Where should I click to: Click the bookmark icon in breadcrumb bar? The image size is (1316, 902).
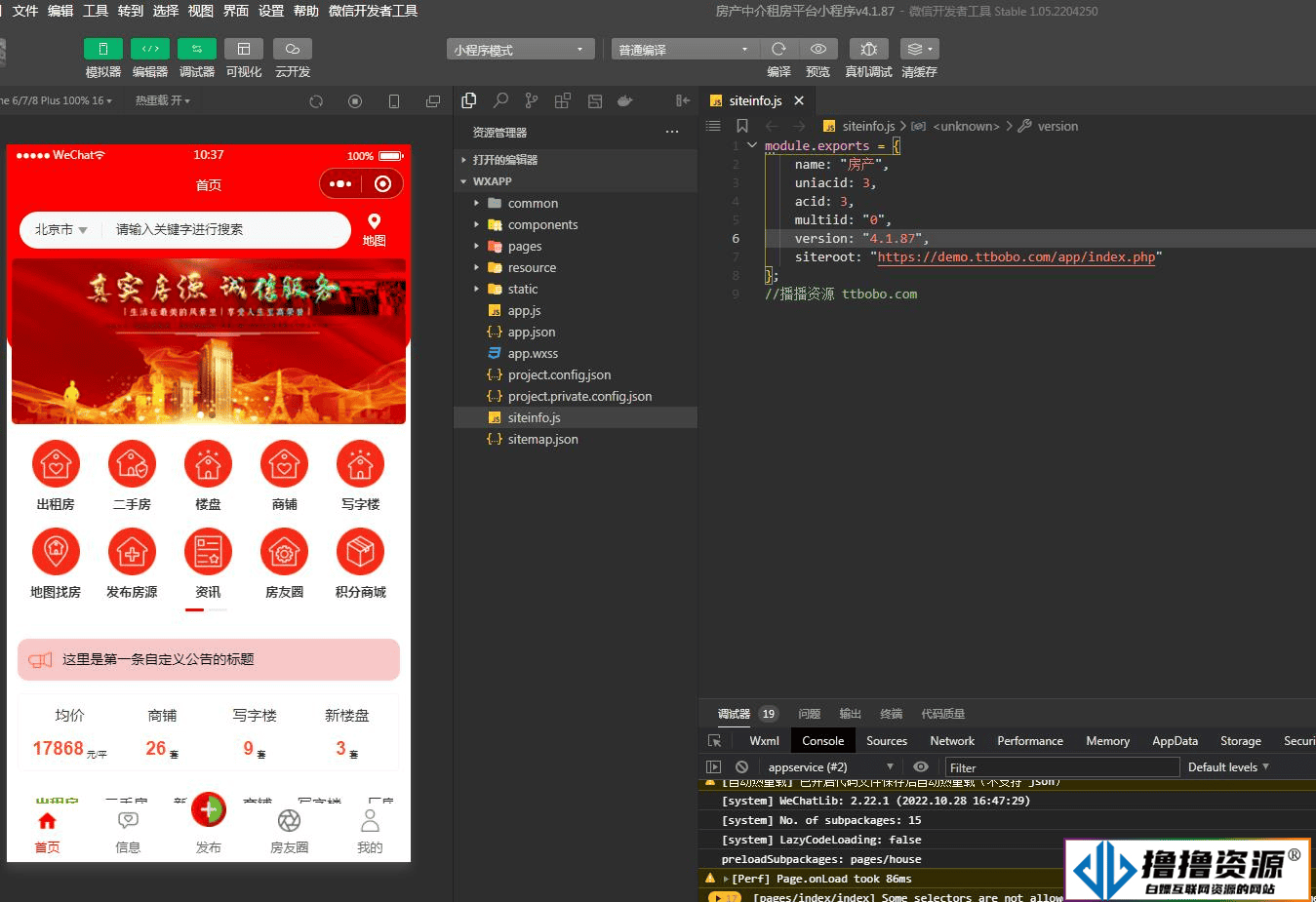[x=742, y=126]
